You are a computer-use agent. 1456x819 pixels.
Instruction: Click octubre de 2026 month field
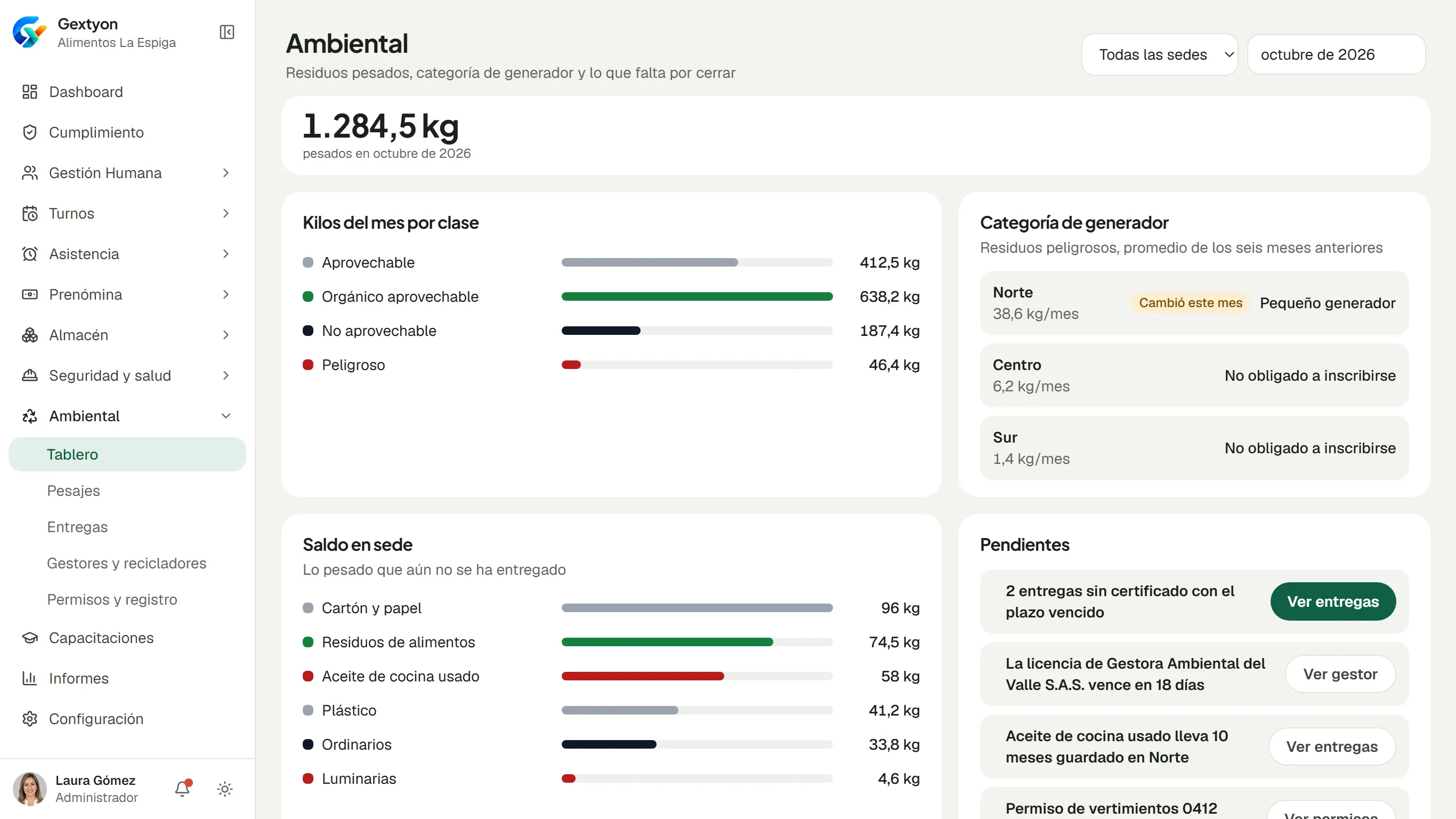tap(1336, 54)
